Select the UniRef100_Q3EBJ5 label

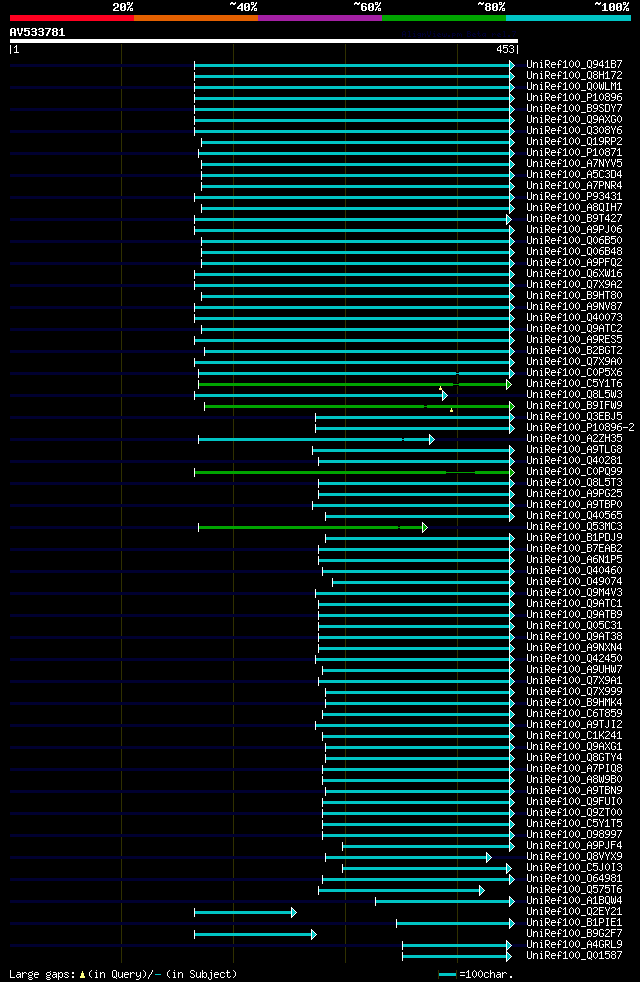tap(574, 416)
